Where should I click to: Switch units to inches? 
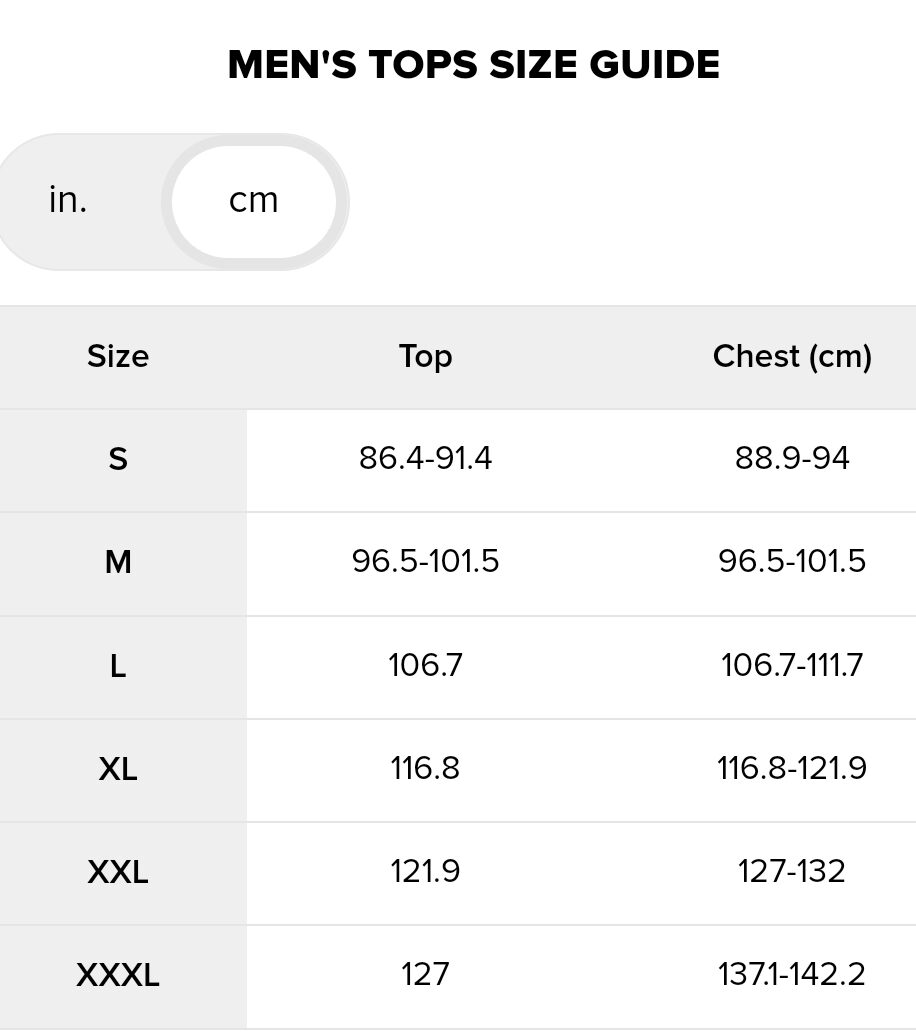click(68, 200)
